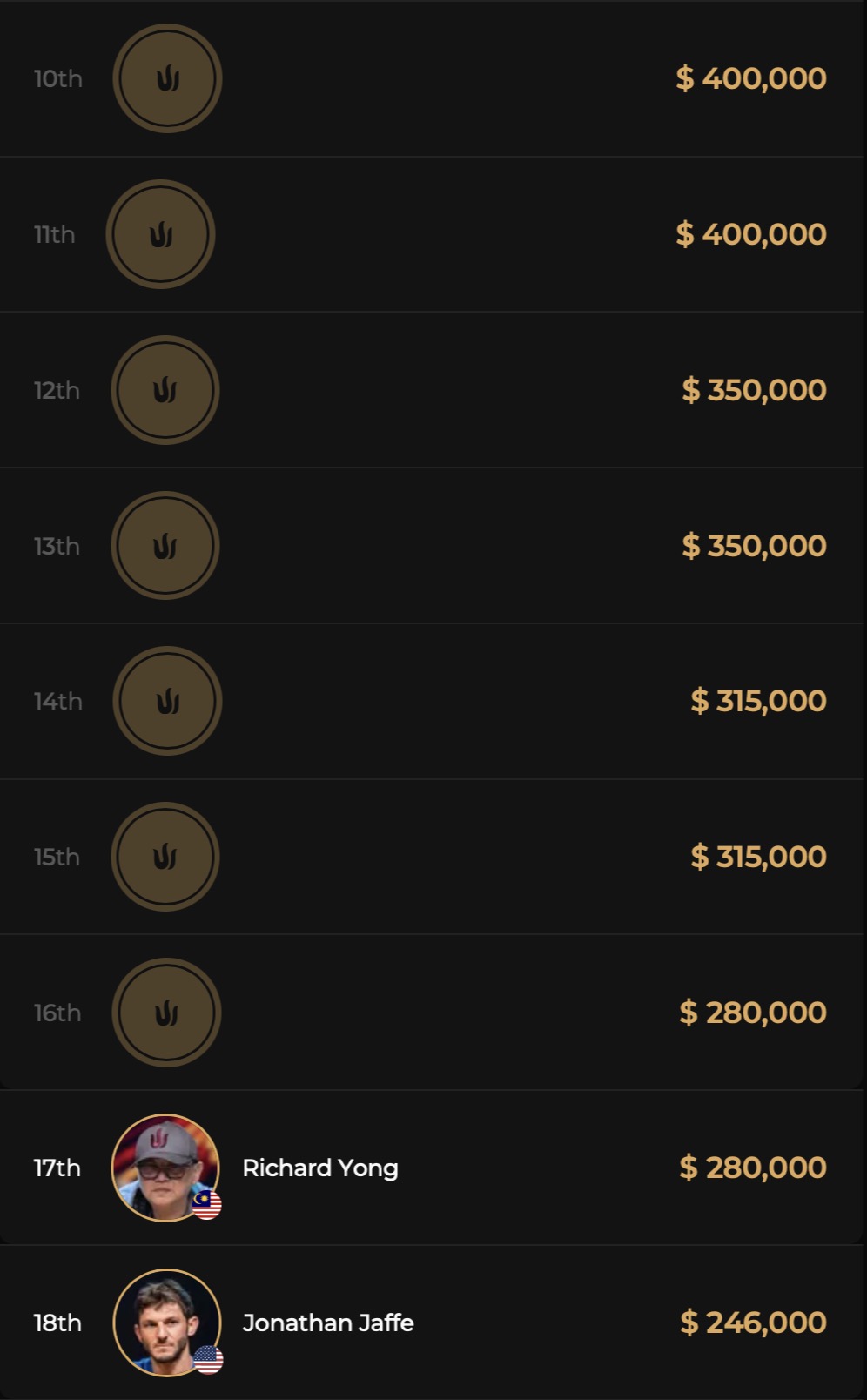Click the $350,000 prize in the 12th row
867x1400 pixels.
coord(754,390)
